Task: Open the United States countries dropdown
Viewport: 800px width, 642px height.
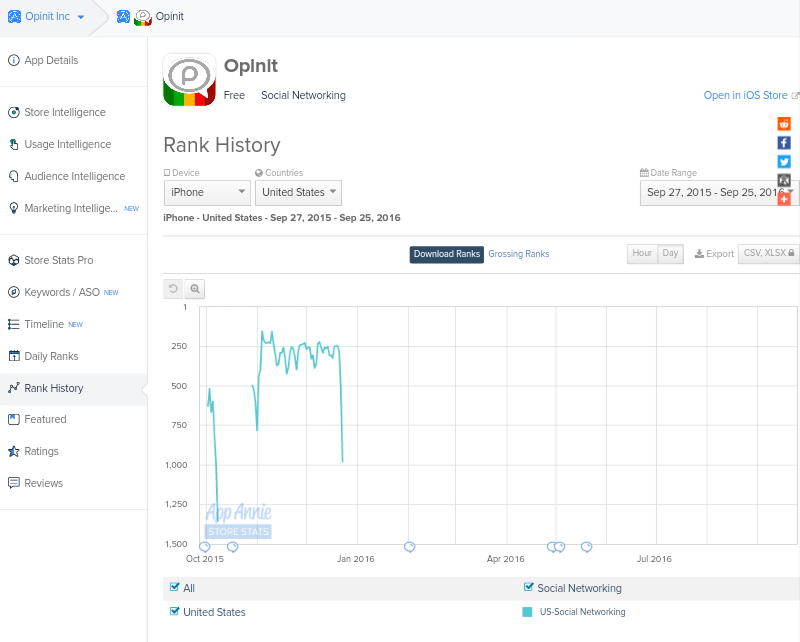Action: [x=298, y=192]
